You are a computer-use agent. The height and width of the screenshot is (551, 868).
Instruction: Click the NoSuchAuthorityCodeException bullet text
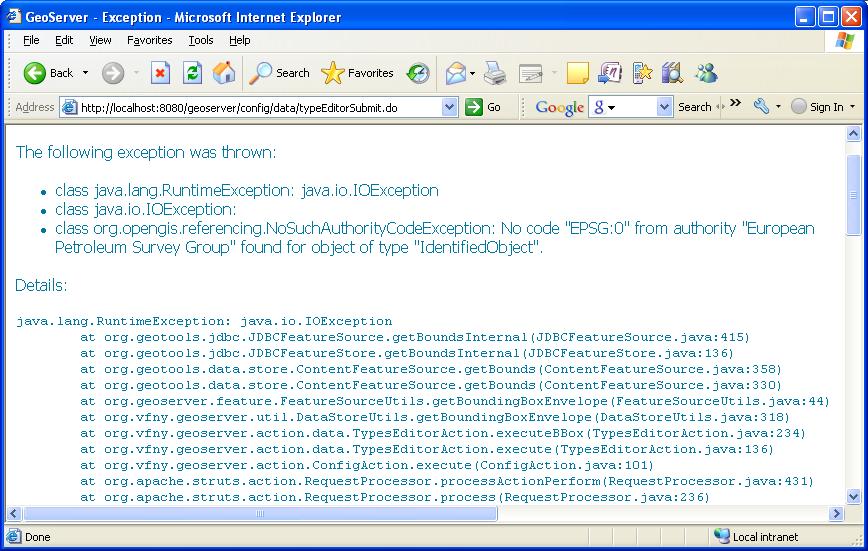(435, 238)
